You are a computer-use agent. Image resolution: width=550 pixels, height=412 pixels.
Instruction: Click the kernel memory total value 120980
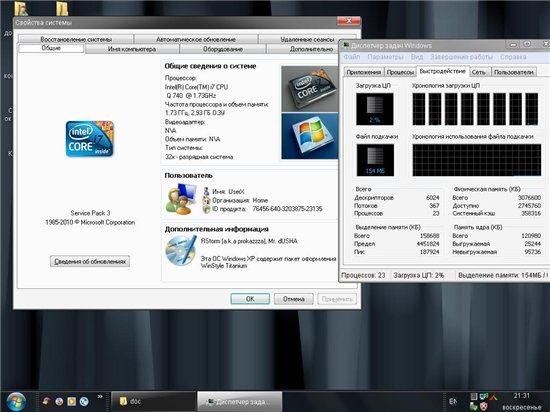pyautogui.click(x=531, y=236)
